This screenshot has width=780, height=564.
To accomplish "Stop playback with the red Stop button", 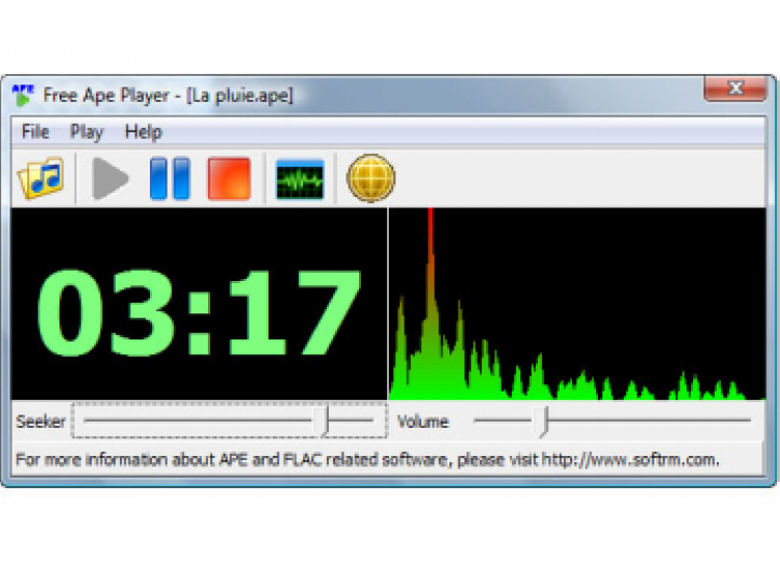I will point(229,179).
